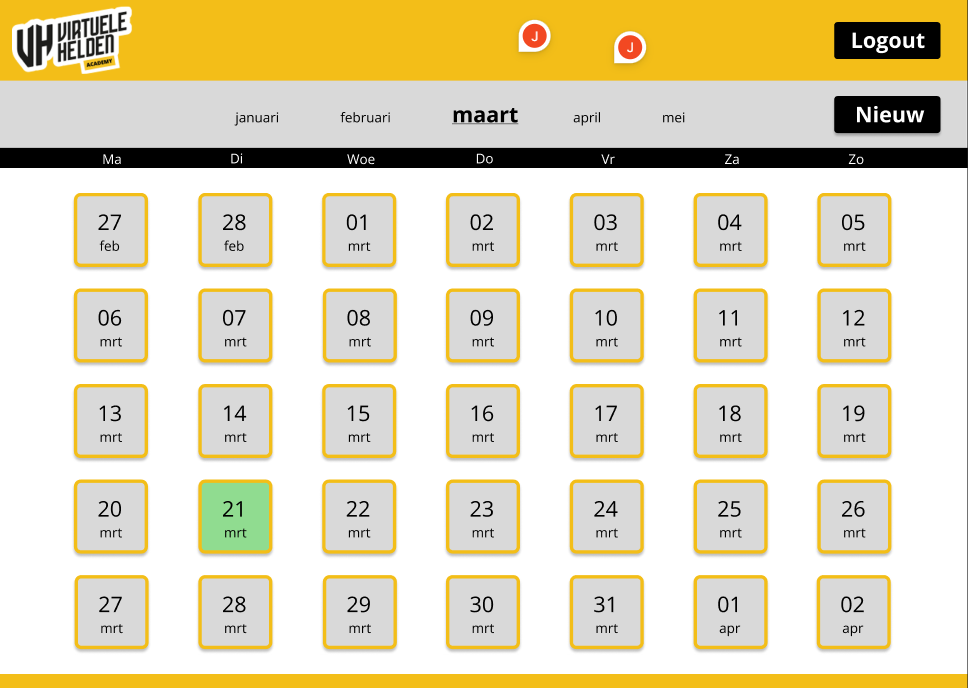Image resolution: width=968 pixels, height=688 pixels.
Task: Switch to the februari month tab
Action: (x=365, y=118)
